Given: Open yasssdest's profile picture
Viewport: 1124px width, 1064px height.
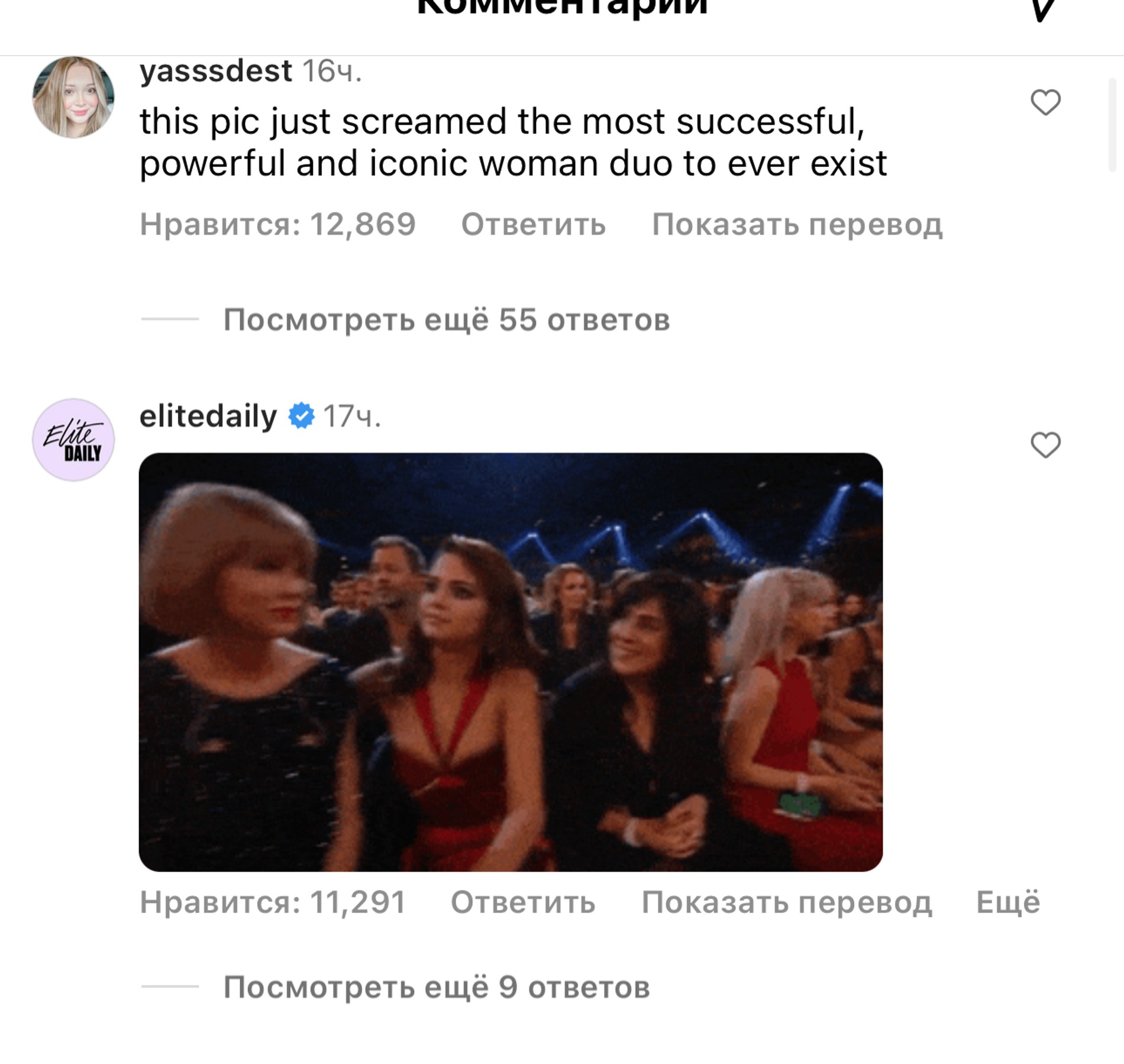Looking at the screenshot, I should click(x=73, y=98).
